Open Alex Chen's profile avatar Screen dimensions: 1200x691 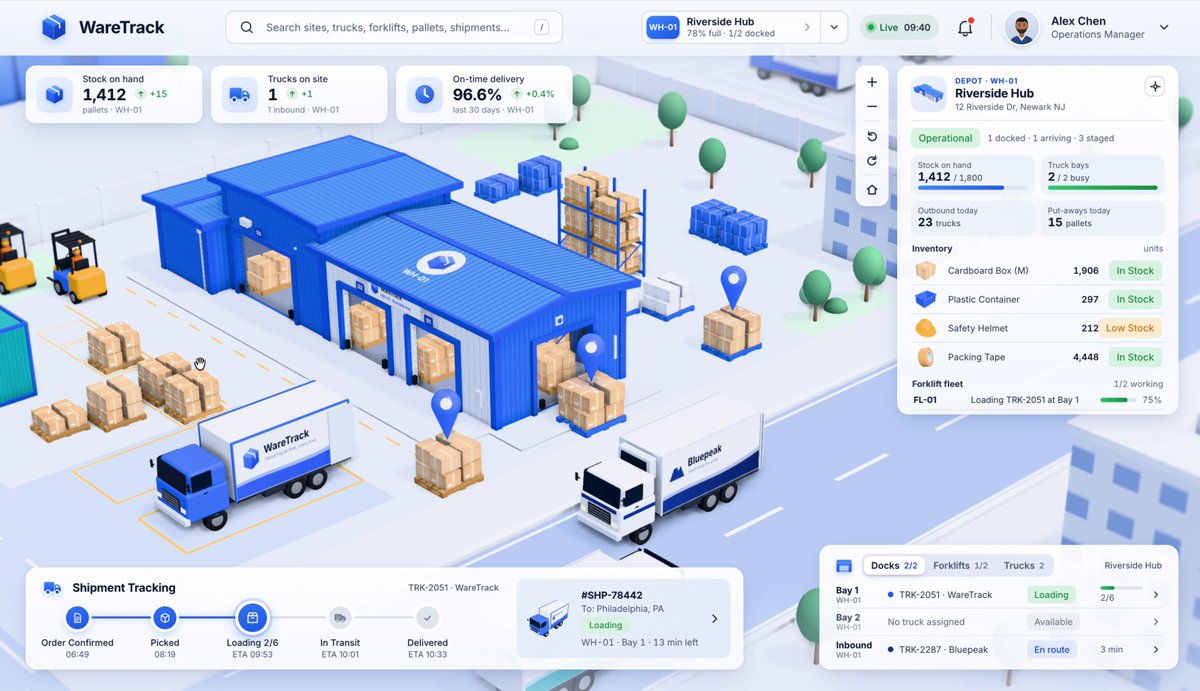[x=1021, y=28]
